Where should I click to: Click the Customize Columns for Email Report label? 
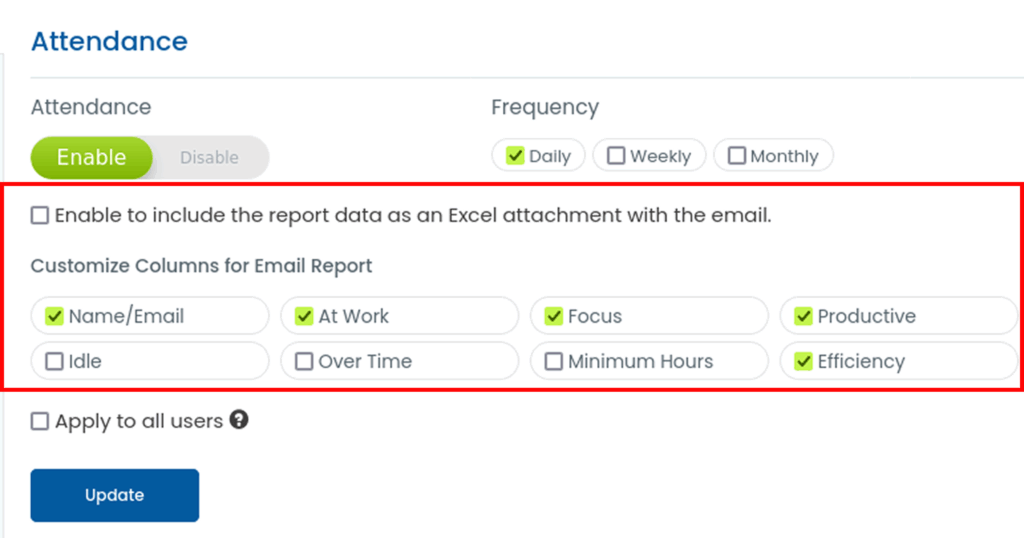pos(201,266)
